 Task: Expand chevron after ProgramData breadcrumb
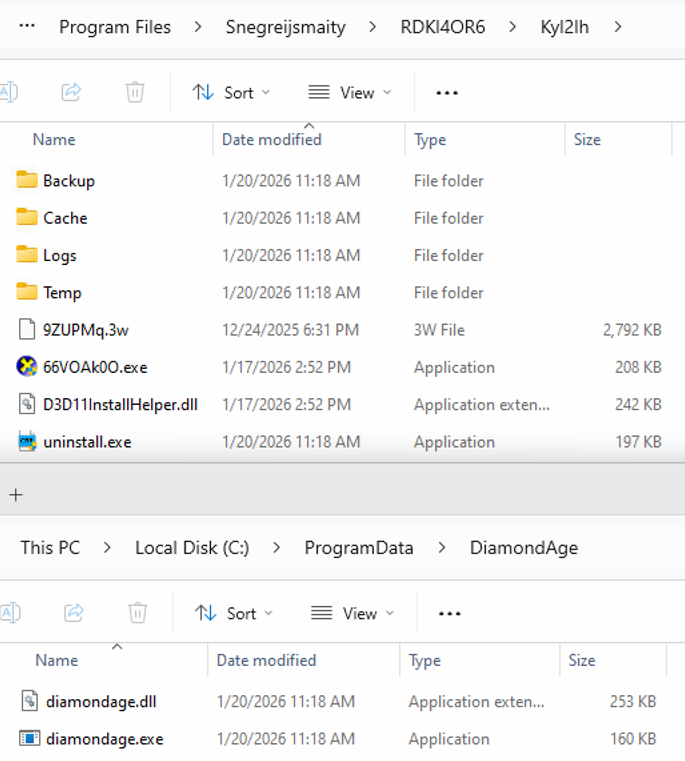pos(442,548)
